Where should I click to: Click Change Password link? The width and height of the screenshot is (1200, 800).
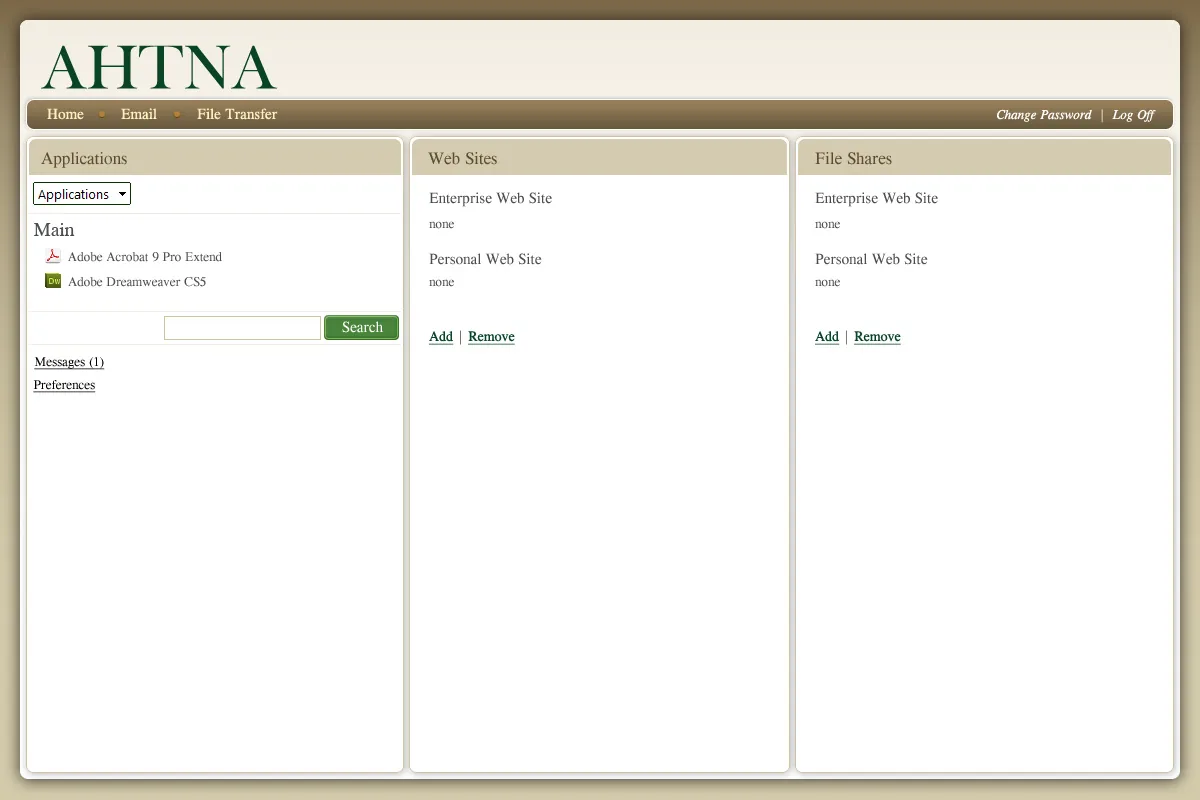tap(1043, 115)
